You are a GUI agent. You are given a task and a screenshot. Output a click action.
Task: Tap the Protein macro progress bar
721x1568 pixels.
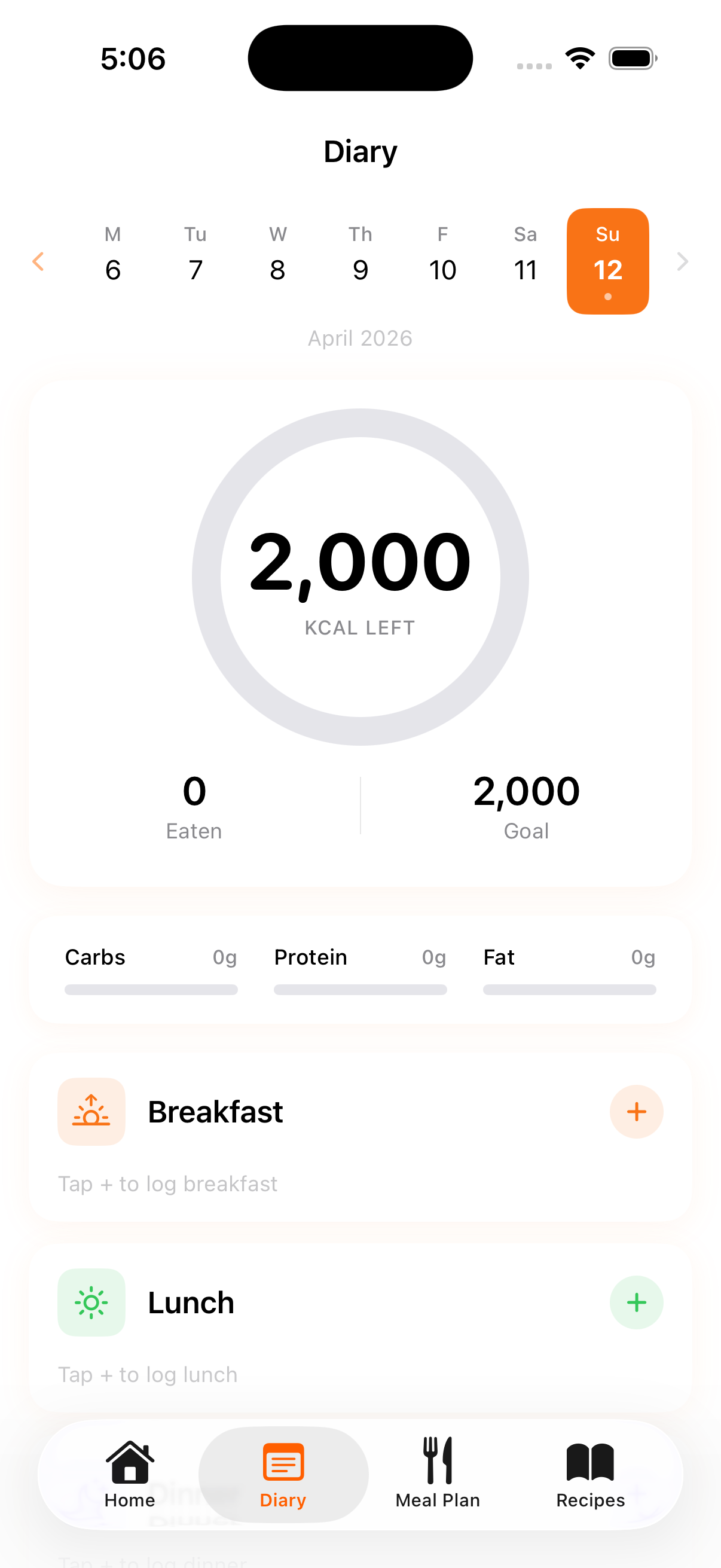(360, 989)
